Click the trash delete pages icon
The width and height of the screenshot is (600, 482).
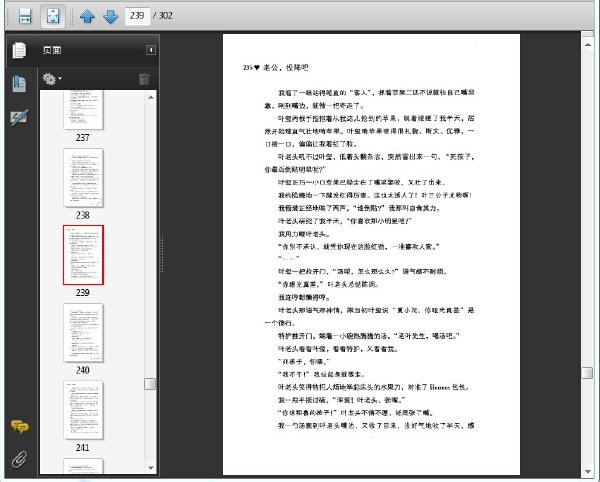click(x=144, y=79)
